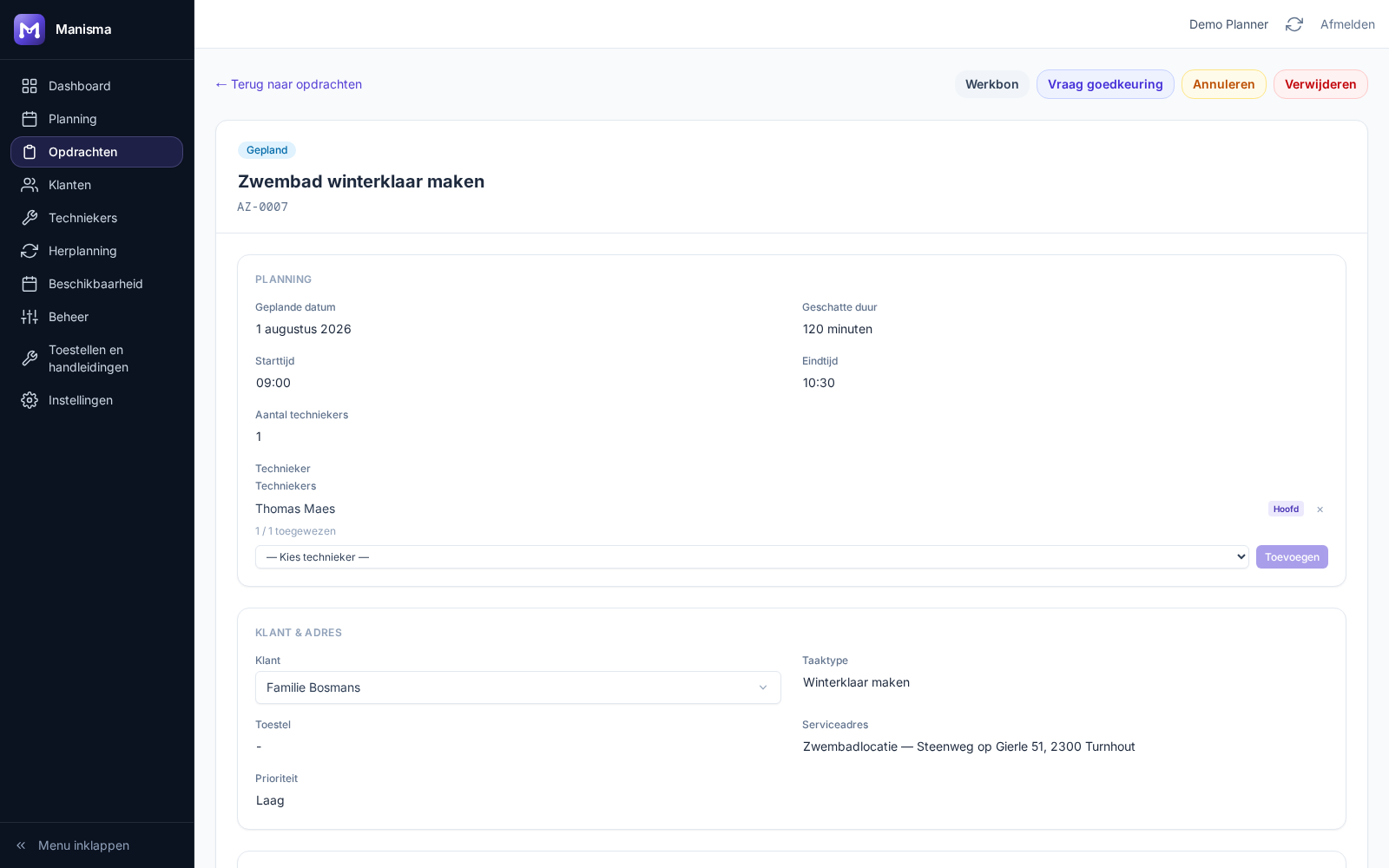Screen dimensions: 1389x868
Task: Collapse the sidebar via Menu inklappen
Action: point(96,845)
